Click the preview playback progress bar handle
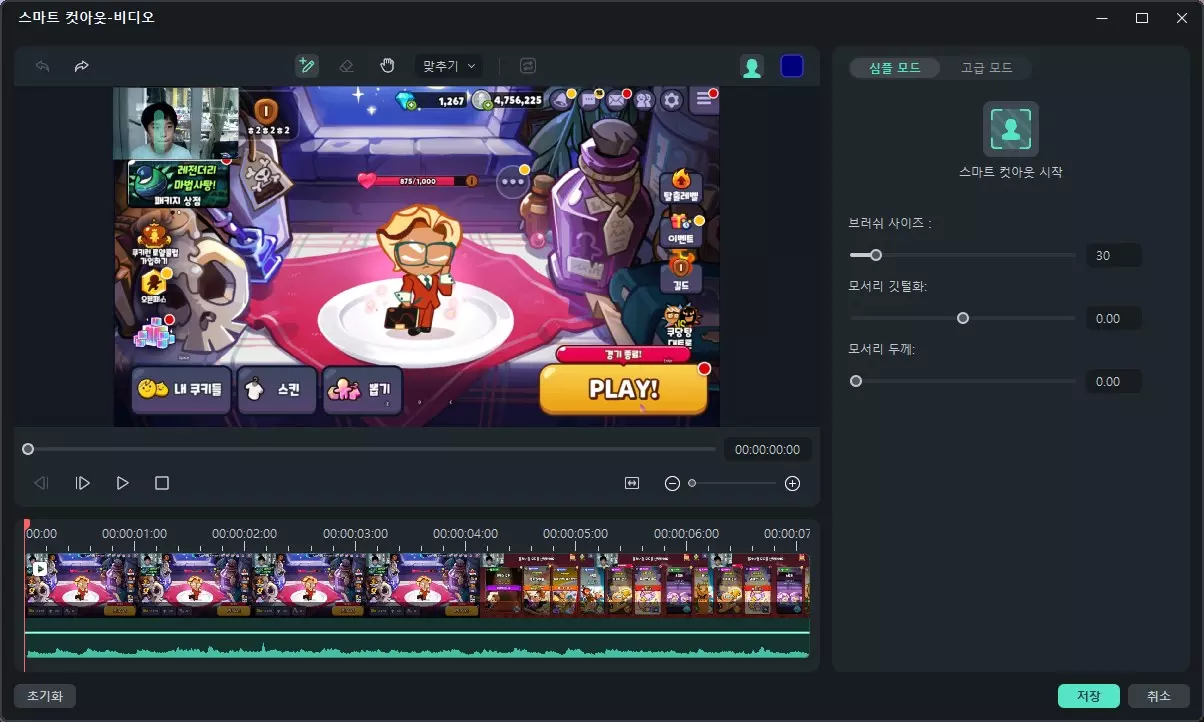The width and height of the screenshot is (1204, 722). point(28,450)
